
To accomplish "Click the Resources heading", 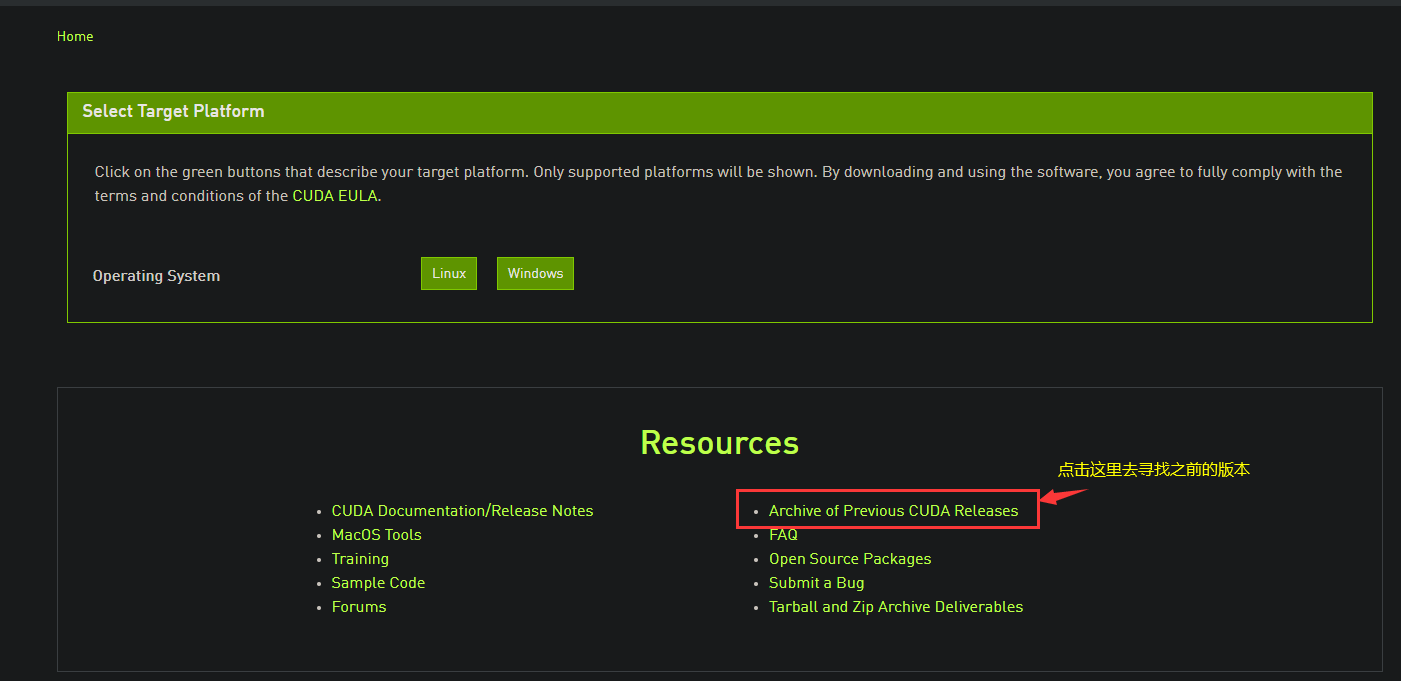I will (720, 443).
